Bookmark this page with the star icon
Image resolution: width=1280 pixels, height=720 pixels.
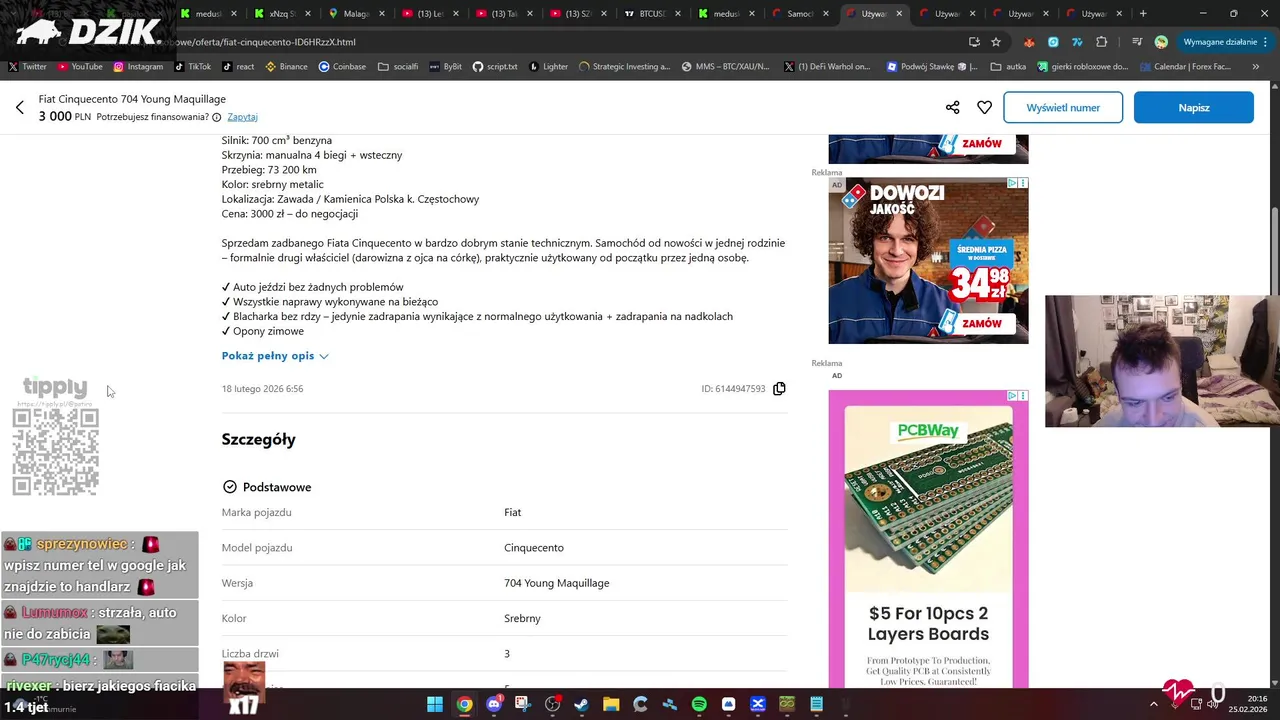(996, 42)
